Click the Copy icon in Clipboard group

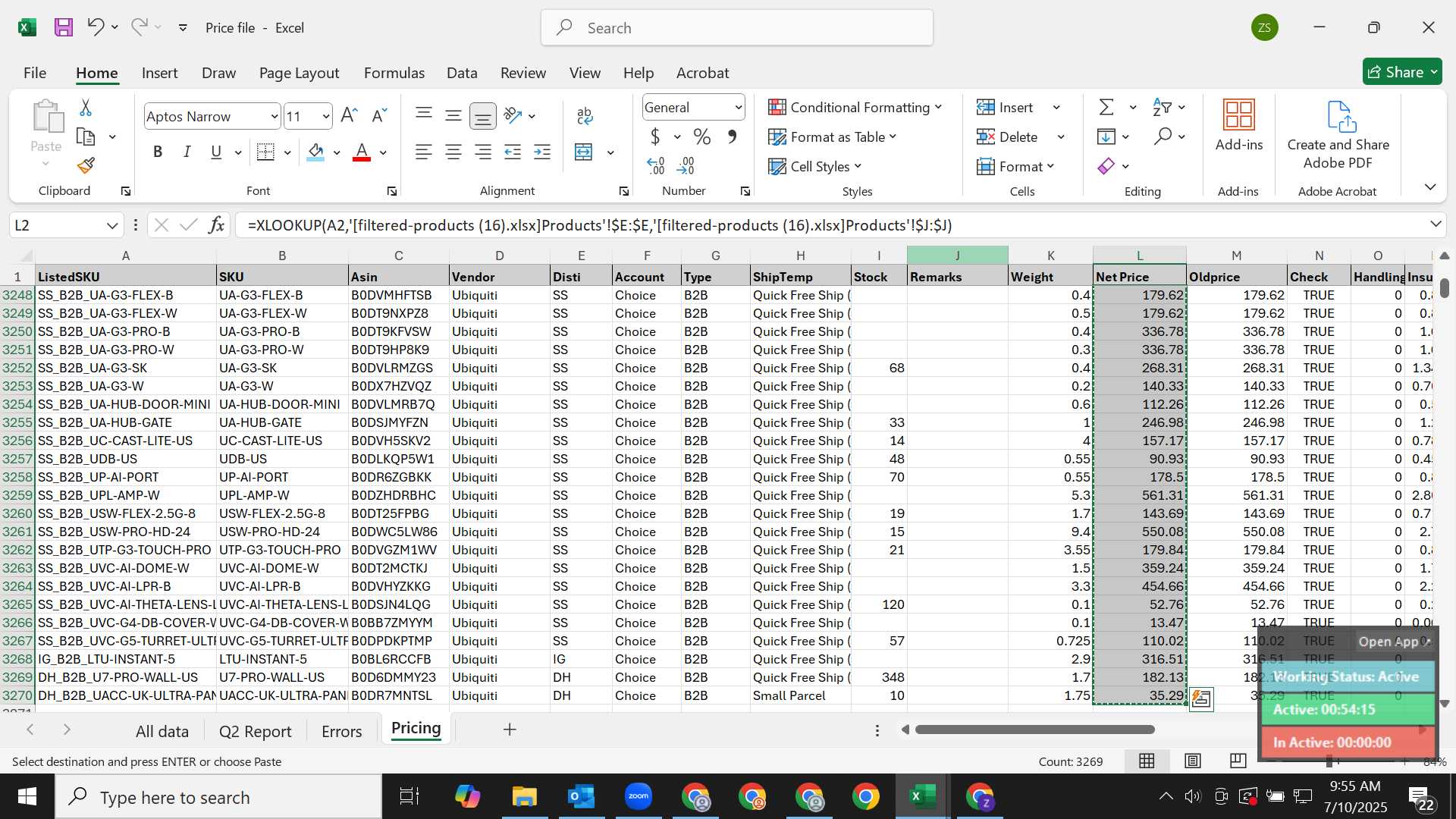(x=86, y=137)
